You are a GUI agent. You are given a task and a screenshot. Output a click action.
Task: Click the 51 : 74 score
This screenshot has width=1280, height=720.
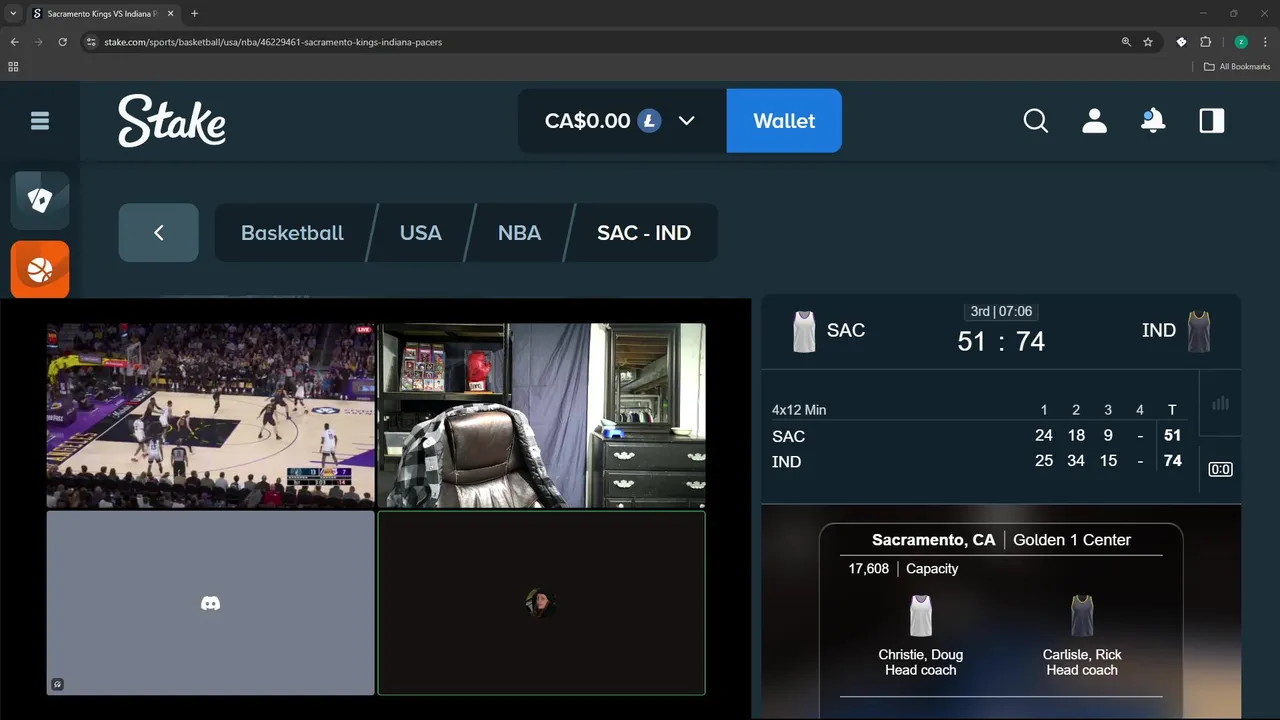[1001, 342]
